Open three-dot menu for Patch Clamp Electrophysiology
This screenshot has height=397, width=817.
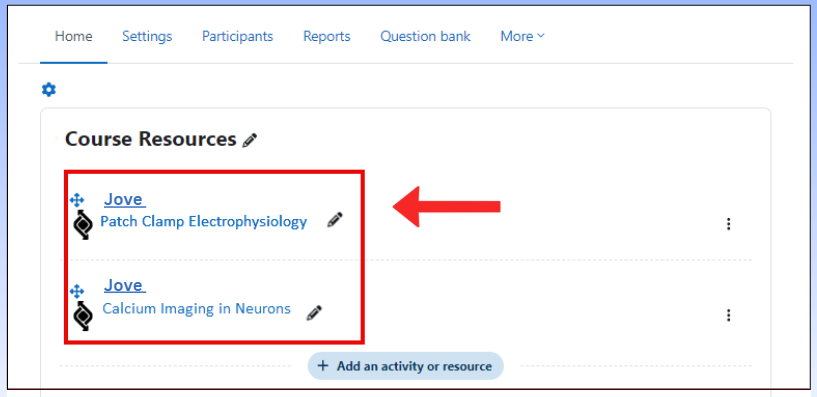click(x=728, y=224)
